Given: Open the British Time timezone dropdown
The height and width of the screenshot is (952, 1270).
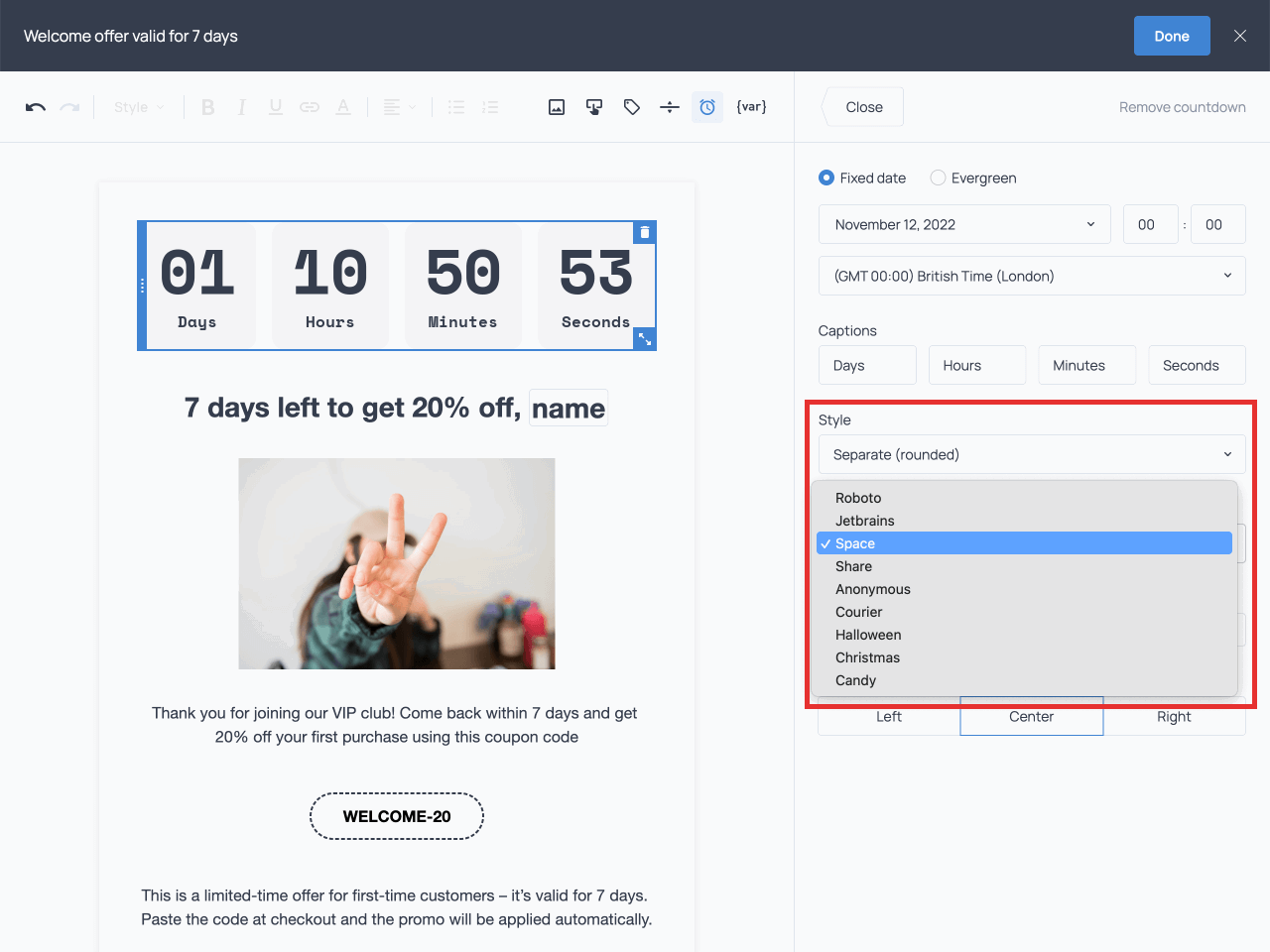Looking at the screenshot, I should coord(1032,276).
